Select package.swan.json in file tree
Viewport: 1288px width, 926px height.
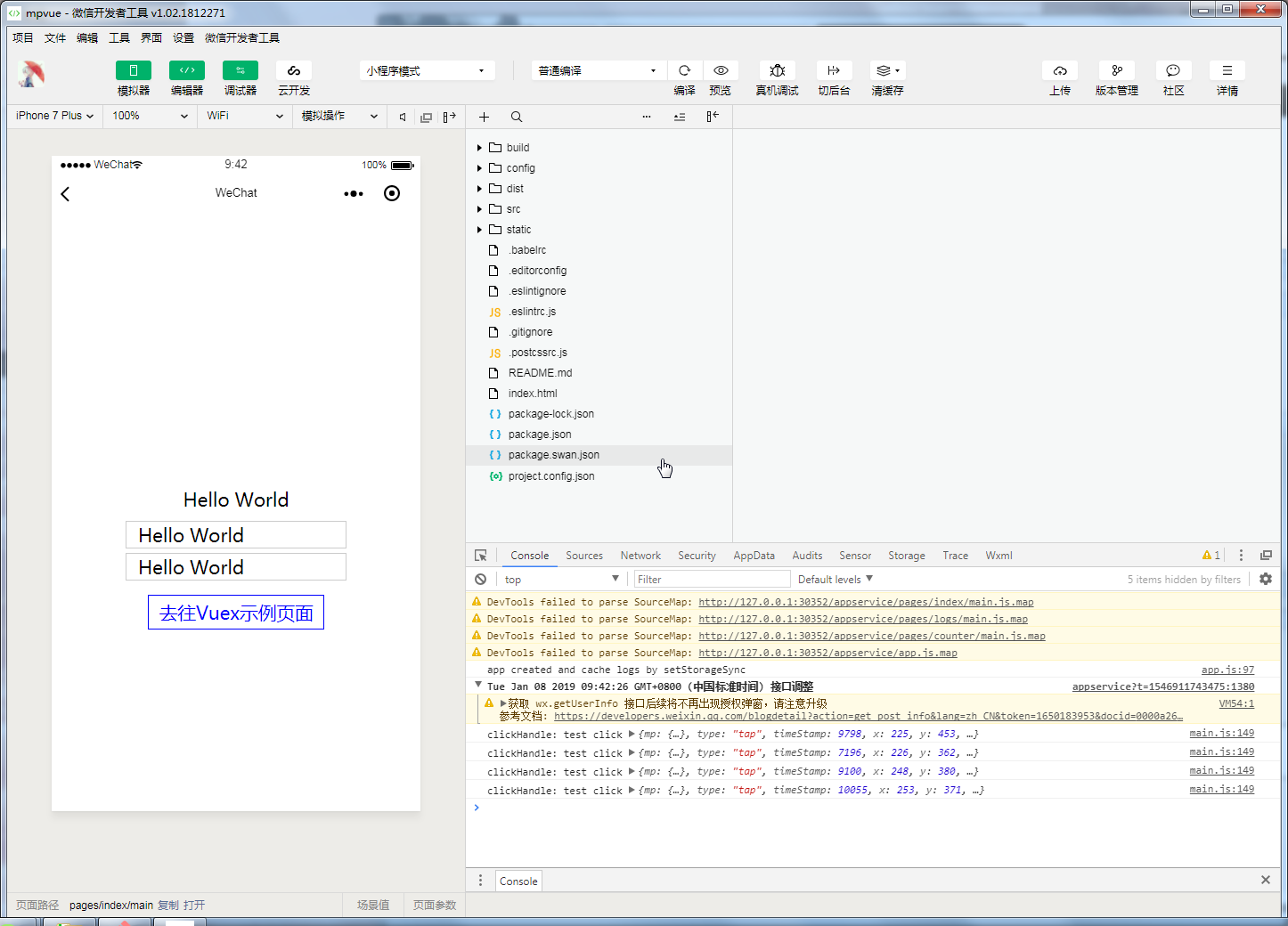(599, 455)
